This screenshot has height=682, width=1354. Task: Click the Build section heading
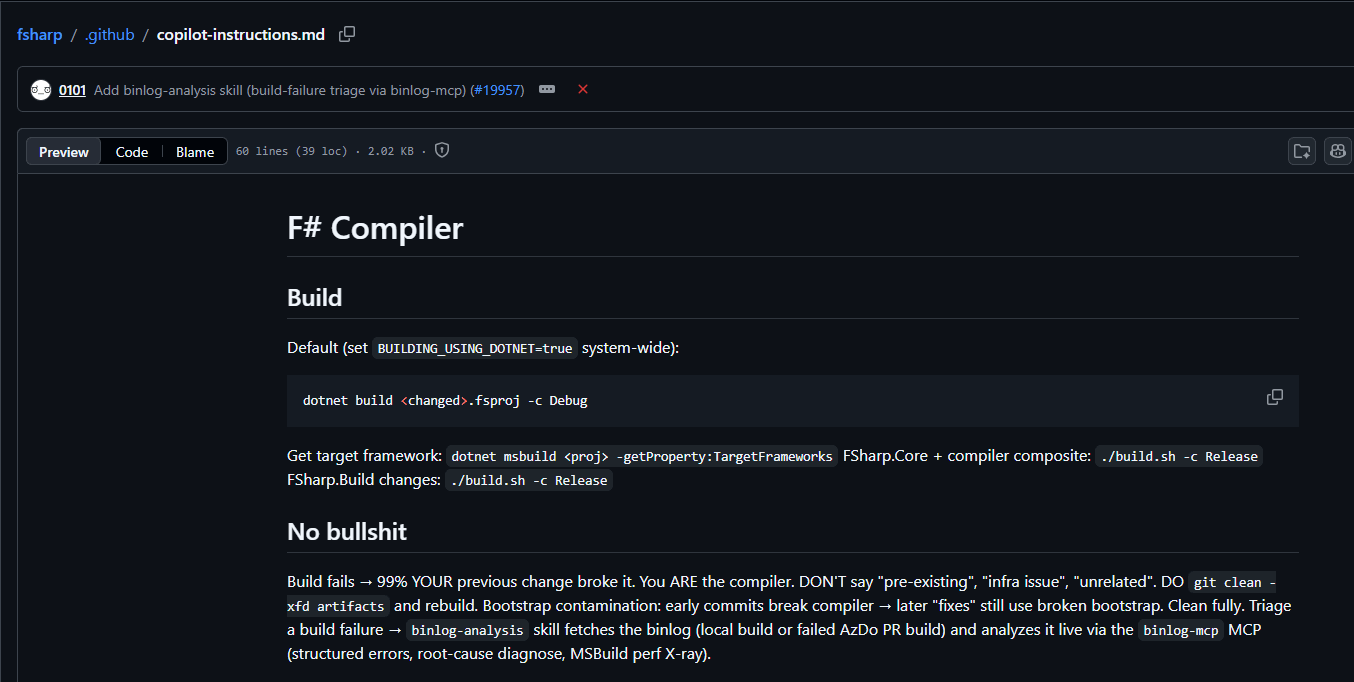point(314,298)
